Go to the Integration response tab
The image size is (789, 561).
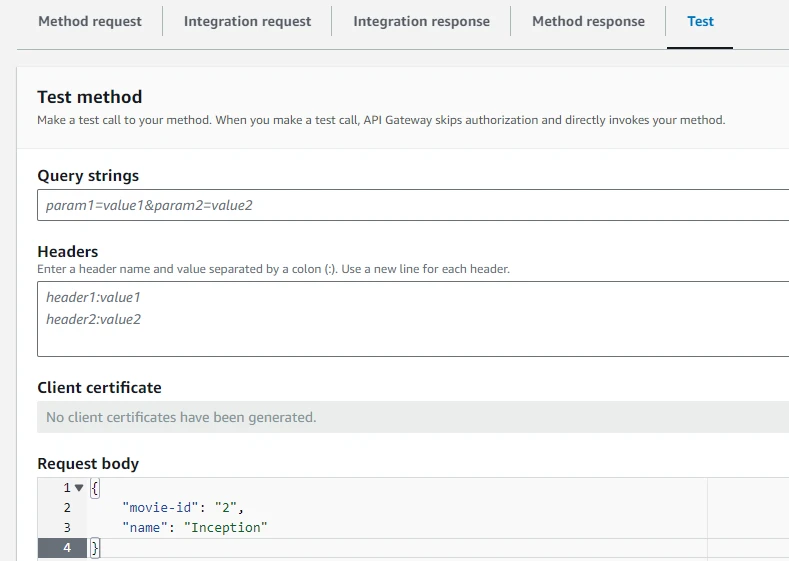click(x=421, y=21)
